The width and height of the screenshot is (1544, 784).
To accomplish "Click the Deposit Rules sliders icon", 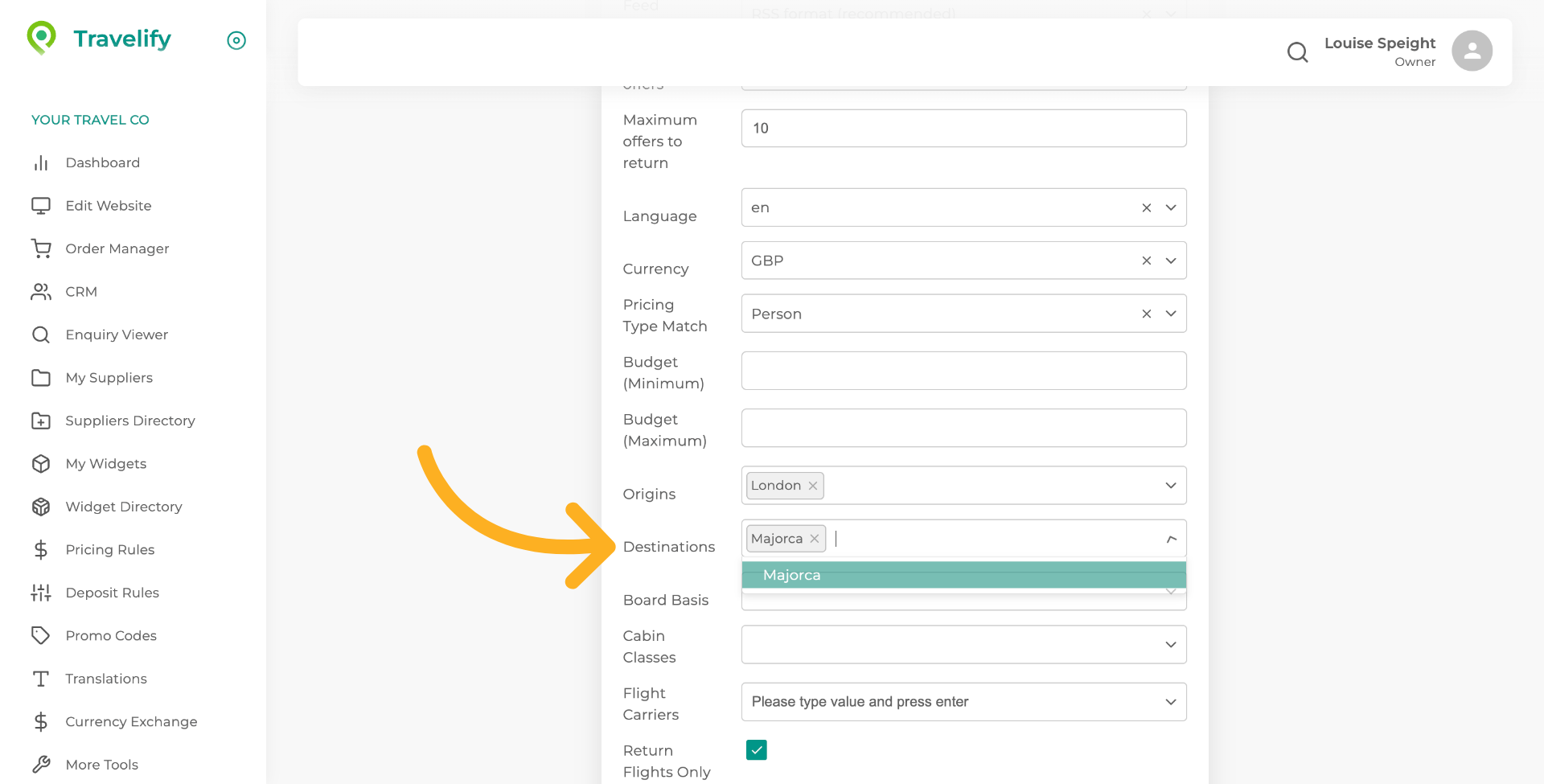I will (x=41, y=593).
